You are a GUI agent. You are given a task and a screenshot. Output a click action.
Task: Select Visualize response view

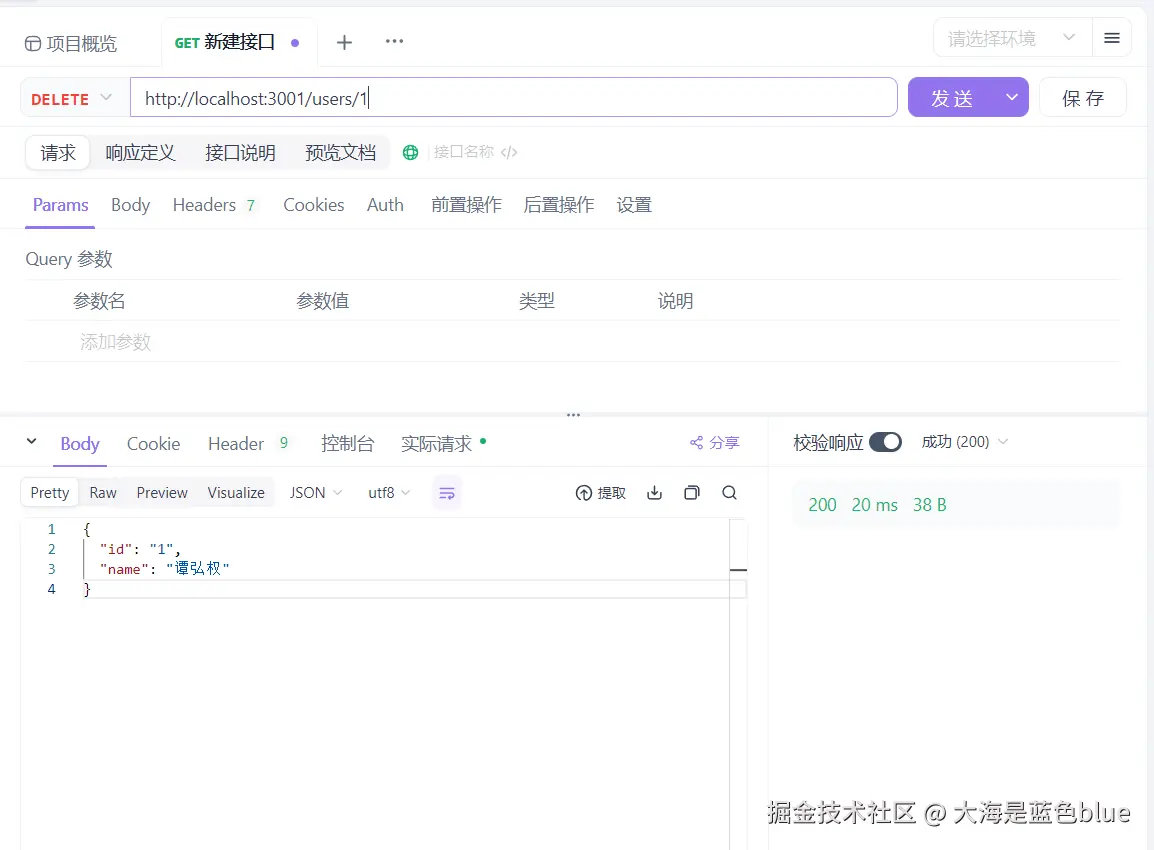coord(236,492)
